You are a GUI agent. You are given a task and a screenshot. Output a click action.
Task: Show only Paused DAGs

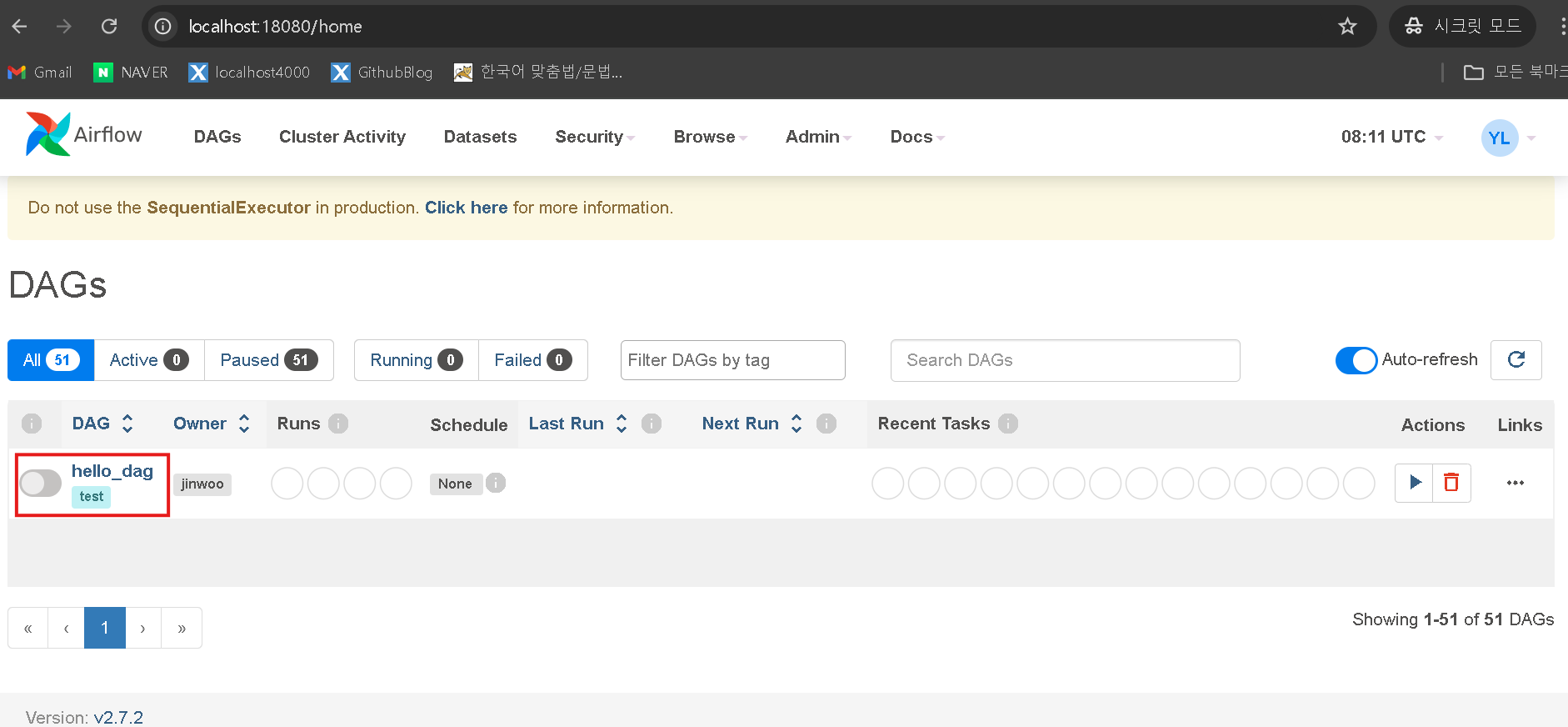(268, 360)
